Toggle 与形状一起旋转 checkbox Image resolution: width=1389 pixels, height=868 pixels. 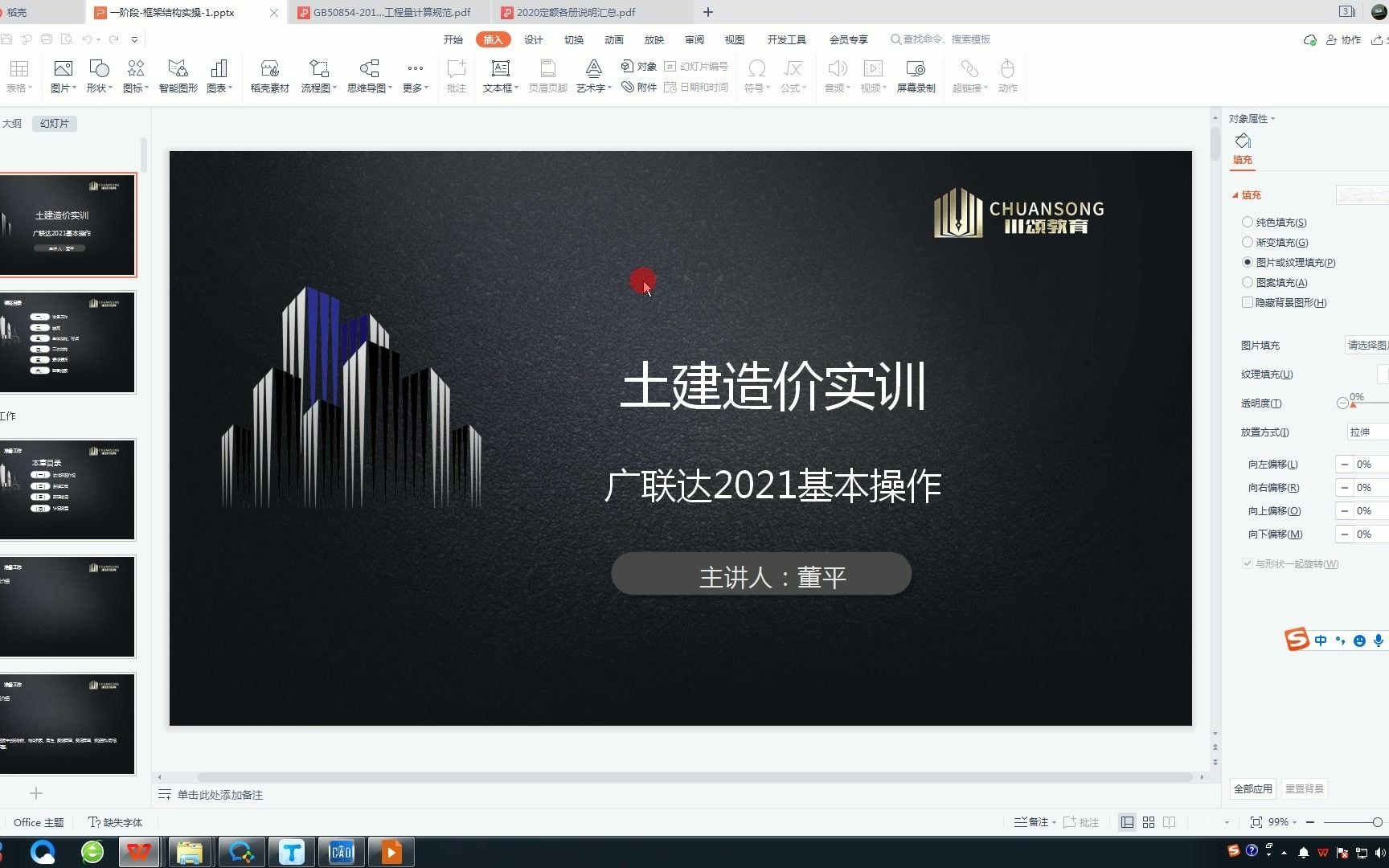(x=1248, y=563)
